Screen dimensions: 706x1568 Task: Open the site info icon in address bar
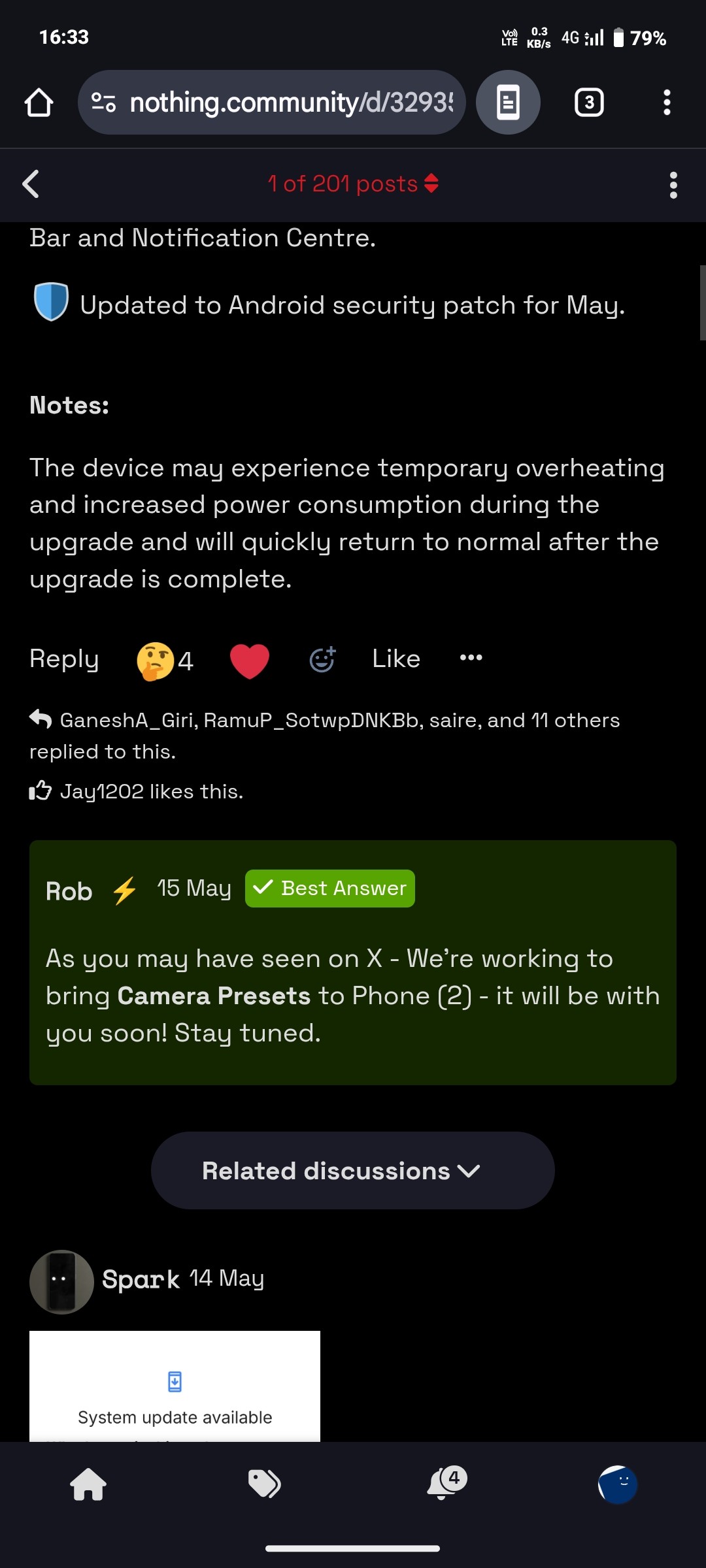pos(103,103)
